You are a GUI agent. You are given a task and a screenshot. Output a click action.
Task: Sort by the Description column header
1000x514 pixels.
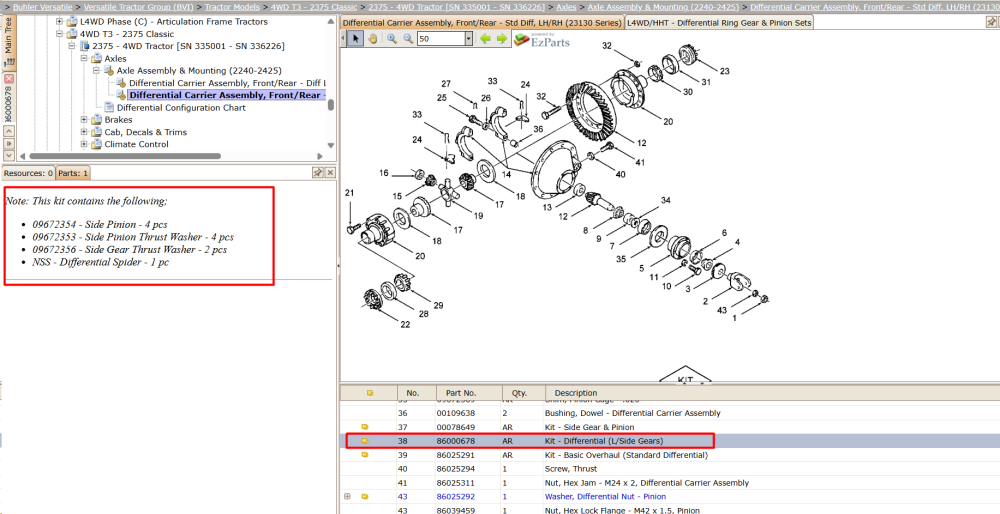pyautogui.click(x=772, y=393)
